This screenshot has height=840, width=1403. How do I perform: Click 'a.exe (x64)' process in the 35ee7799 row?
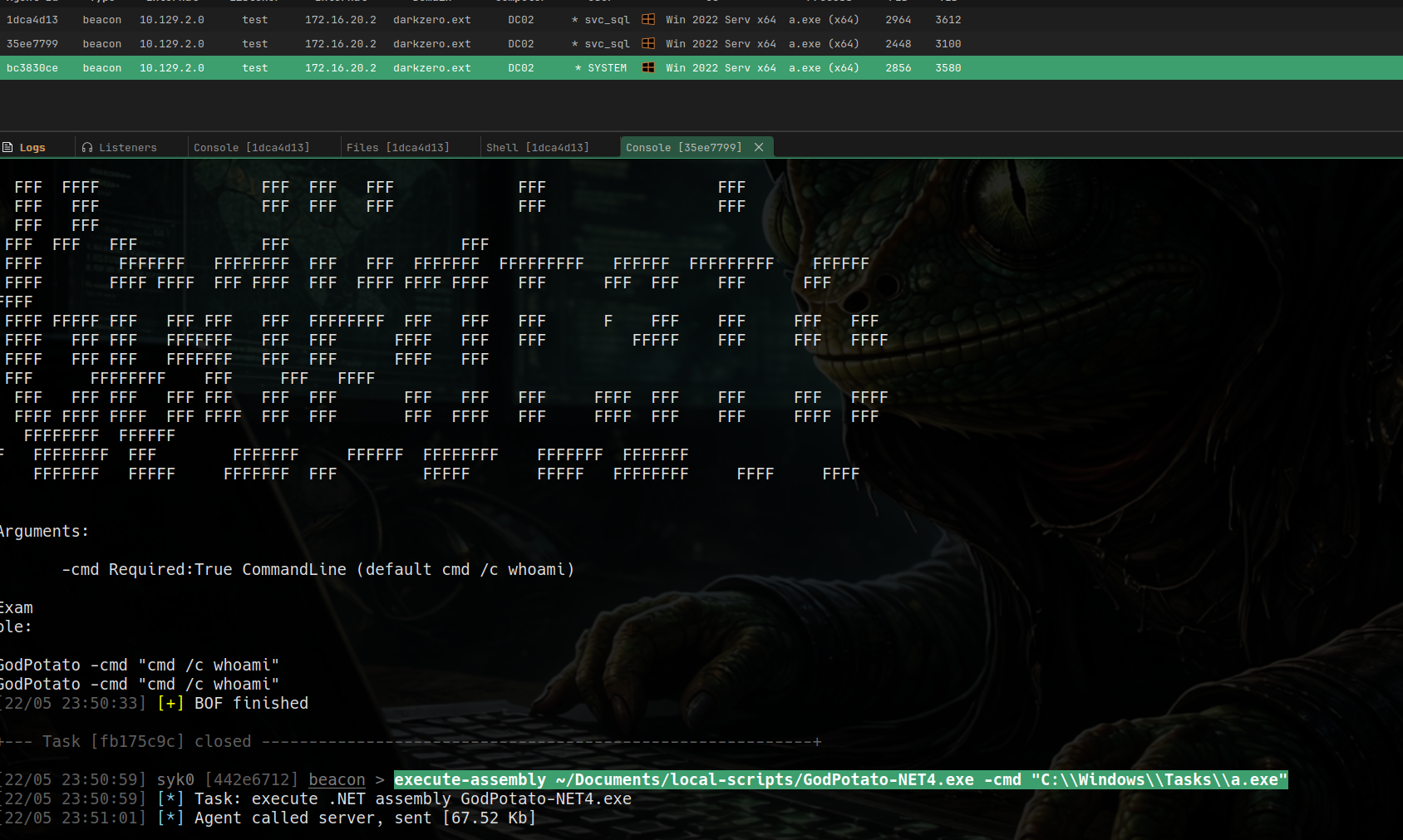click(x=824, y=44)
